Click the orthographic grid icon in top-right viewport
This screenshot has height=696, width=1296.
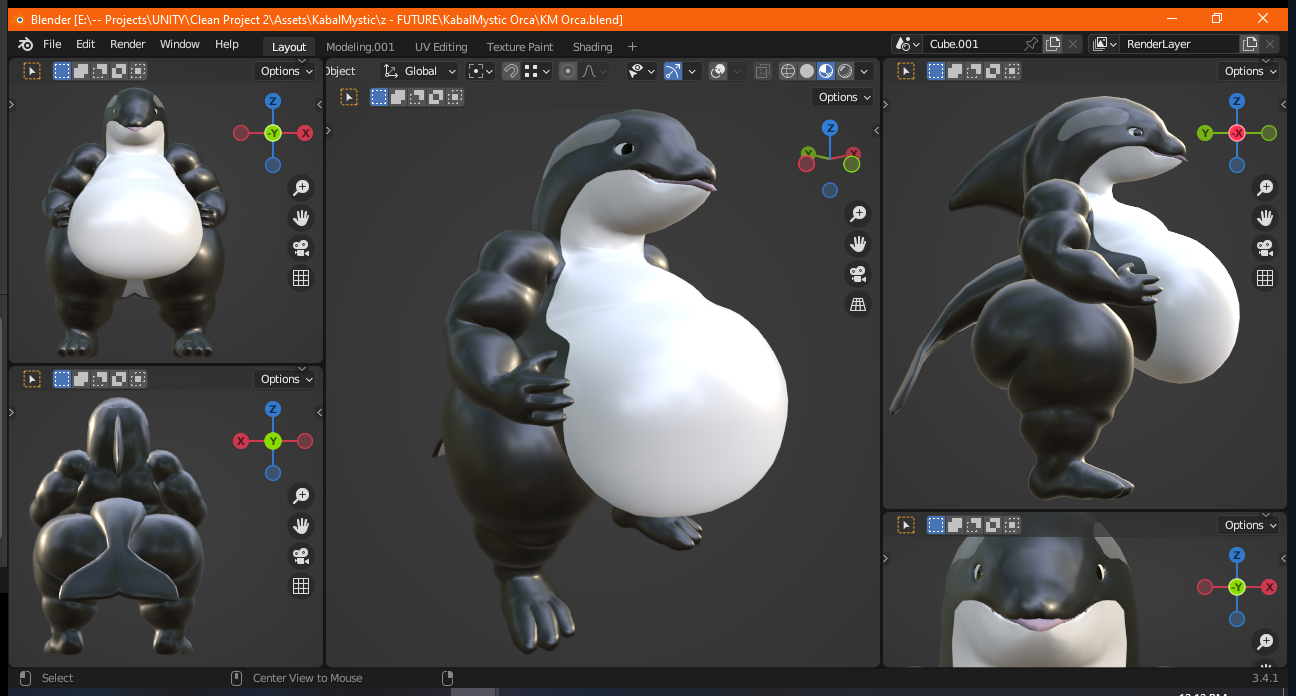point(1265,278)
